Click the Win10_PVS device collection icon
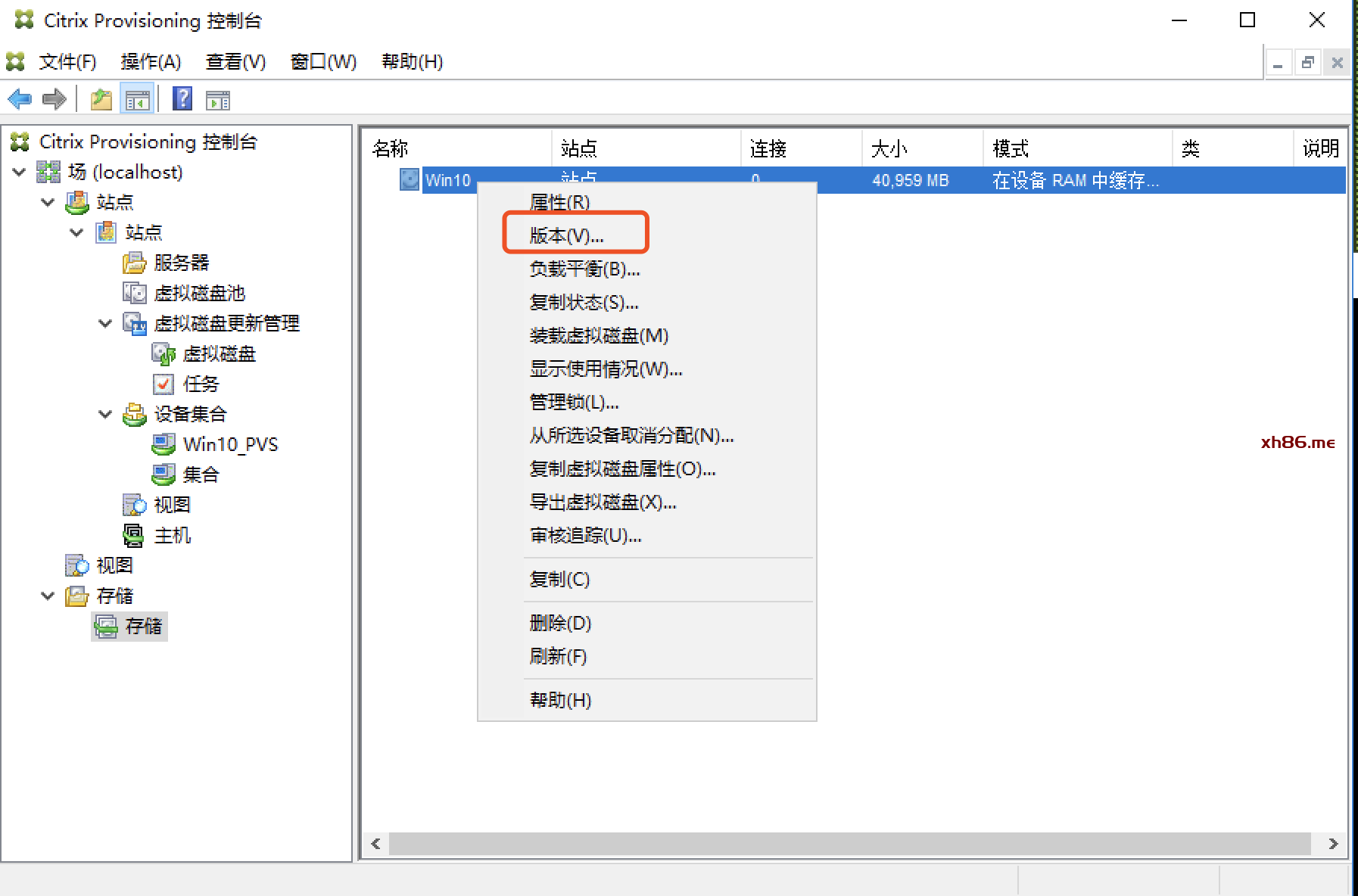The image size is (1358, 896). (x=163, y=444)
